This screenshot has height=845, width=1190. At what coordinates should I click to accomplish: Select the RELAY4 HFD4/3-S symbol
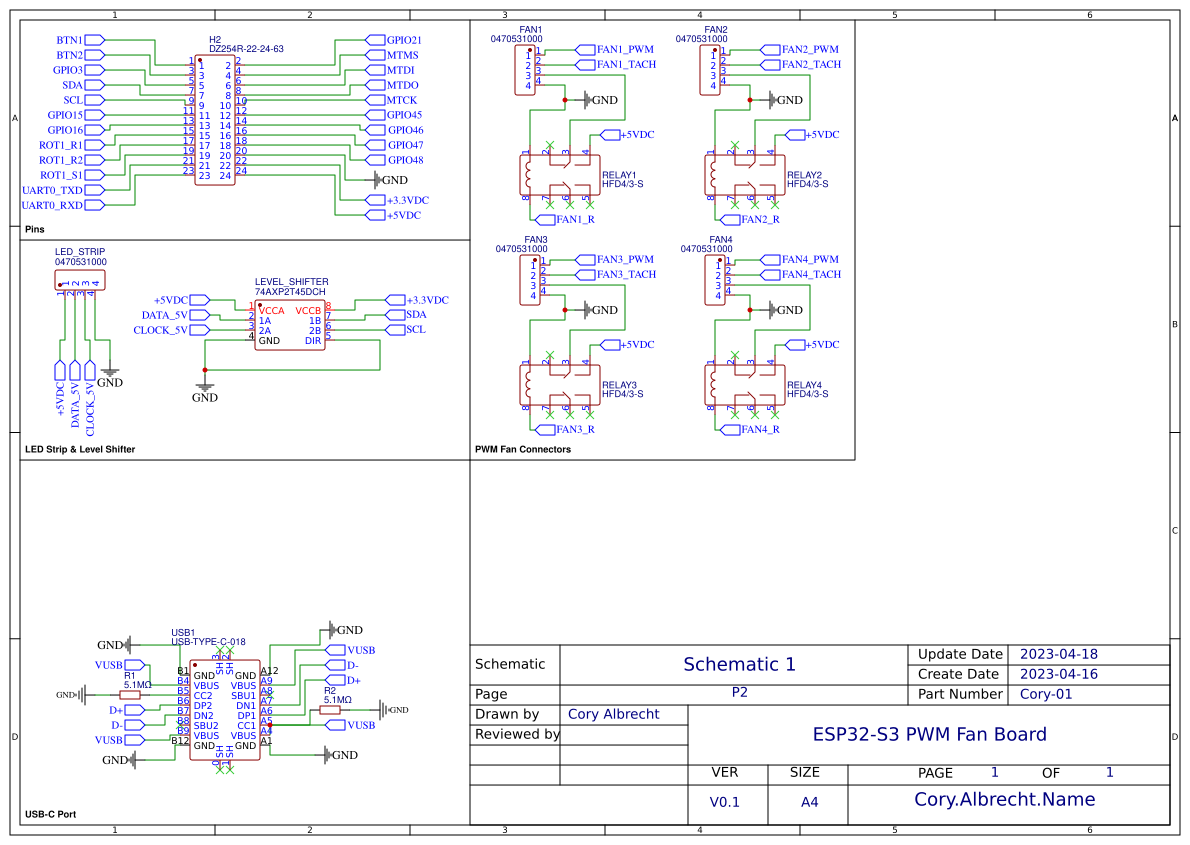click(x=745, y=385)
